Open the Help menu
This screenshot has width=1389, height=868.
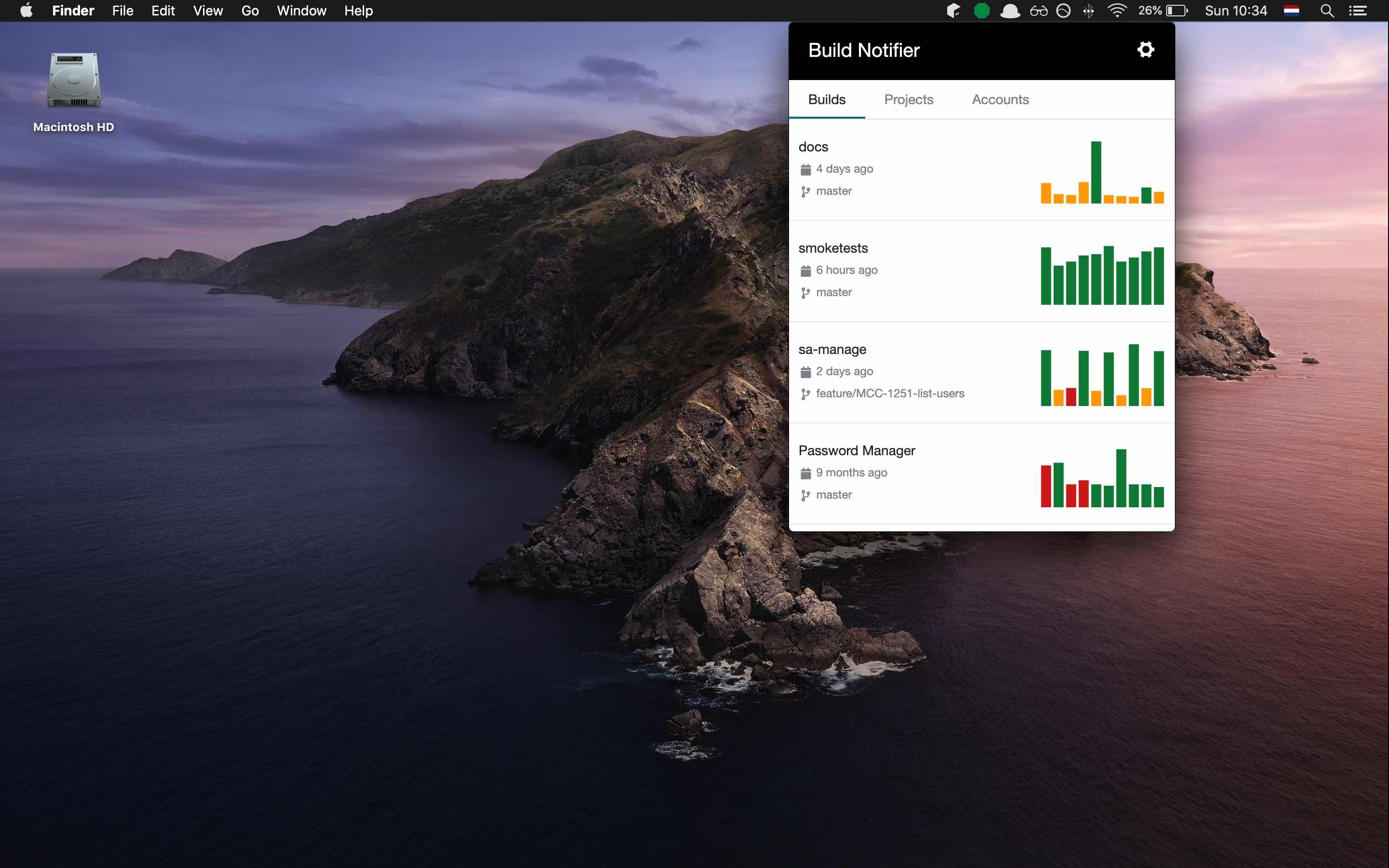(x=358, y=11)
